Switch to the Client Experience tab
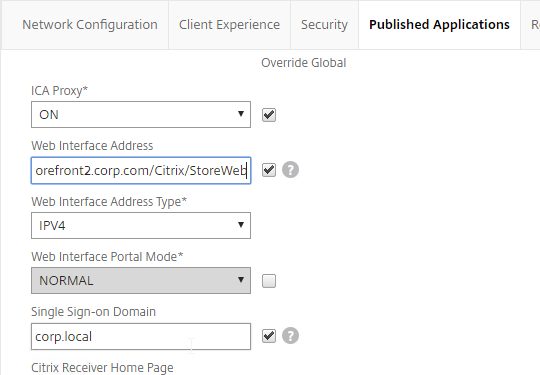The height and width of the screenshot is (375, 540). tap(229, 25)
